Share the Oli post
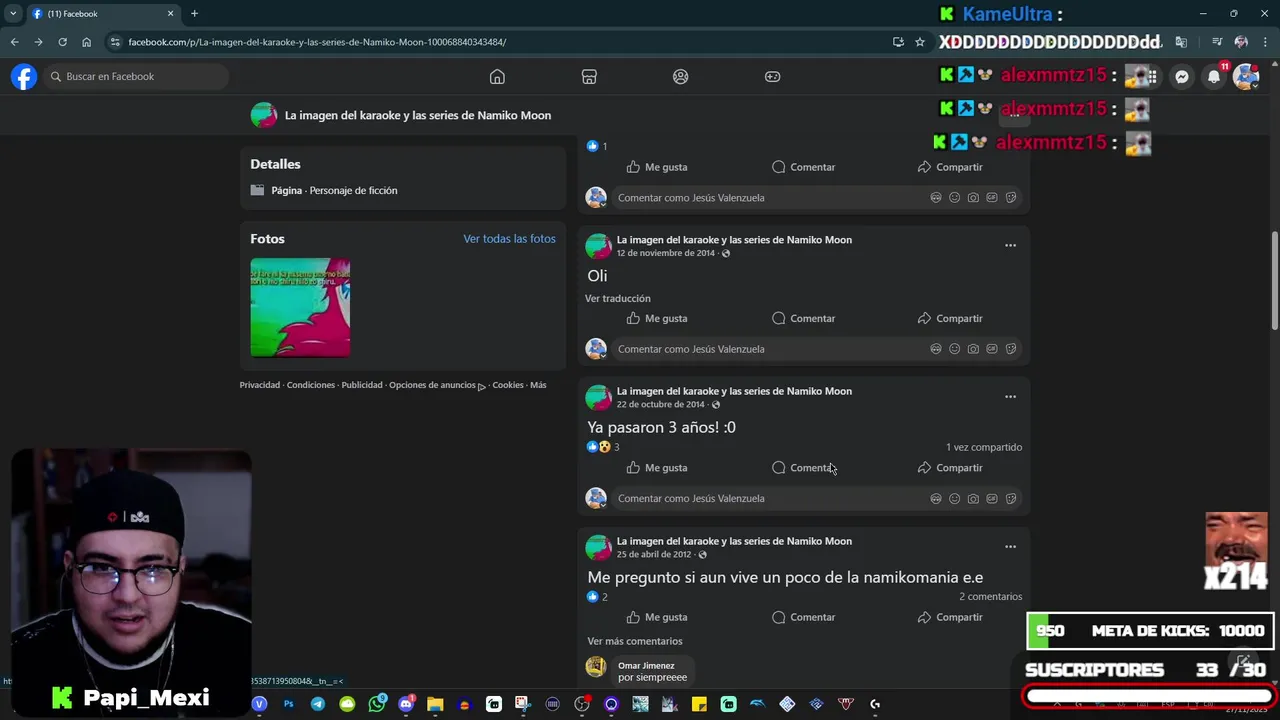This screenshot has width=1280, height=720. point(950,318)
